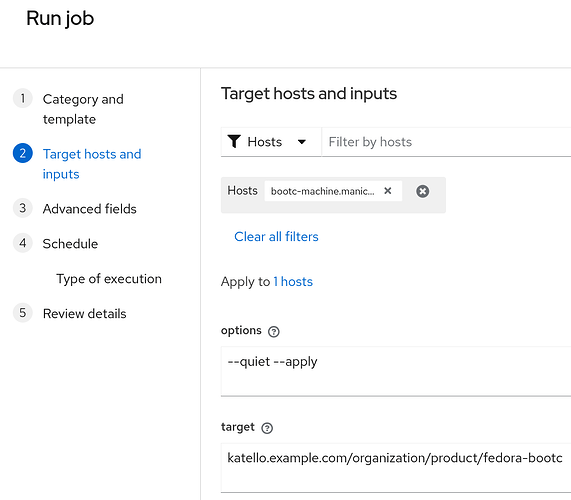Remove the bootc-machine host chip

(387, 190)
